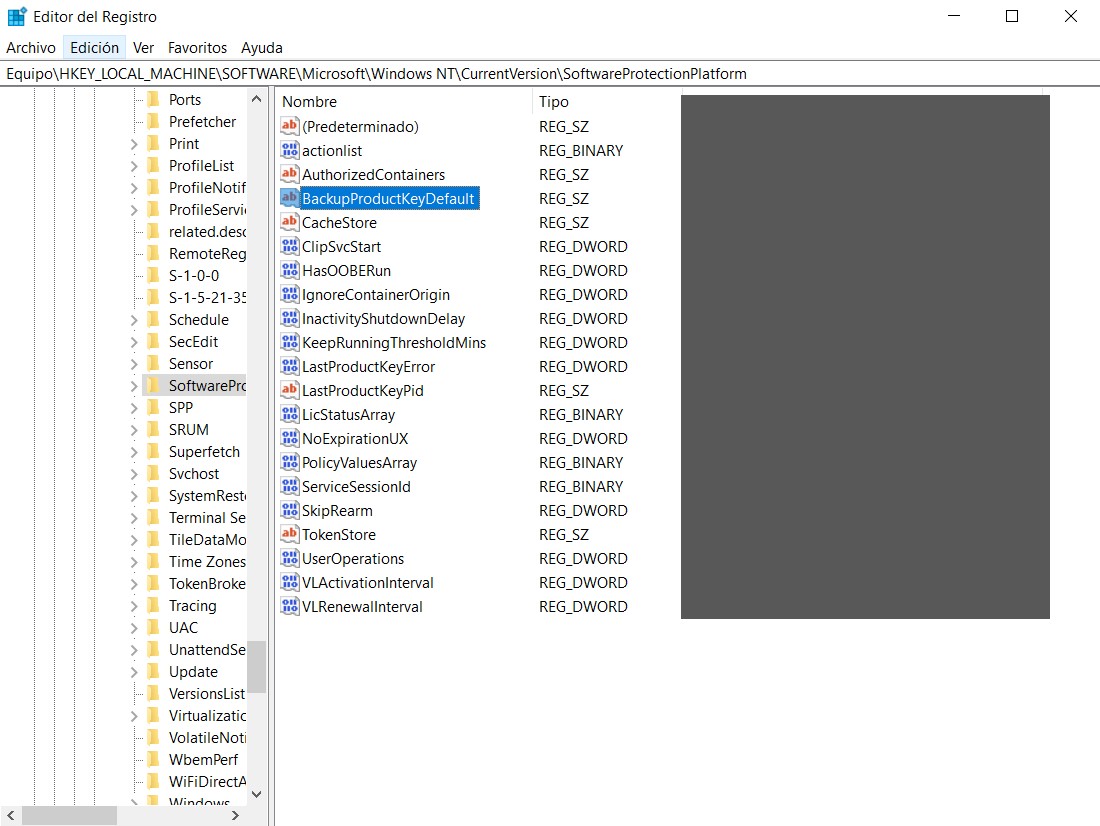Expand the Sensor key
This screenshot has height=826, width=1100.
[134, 364]
